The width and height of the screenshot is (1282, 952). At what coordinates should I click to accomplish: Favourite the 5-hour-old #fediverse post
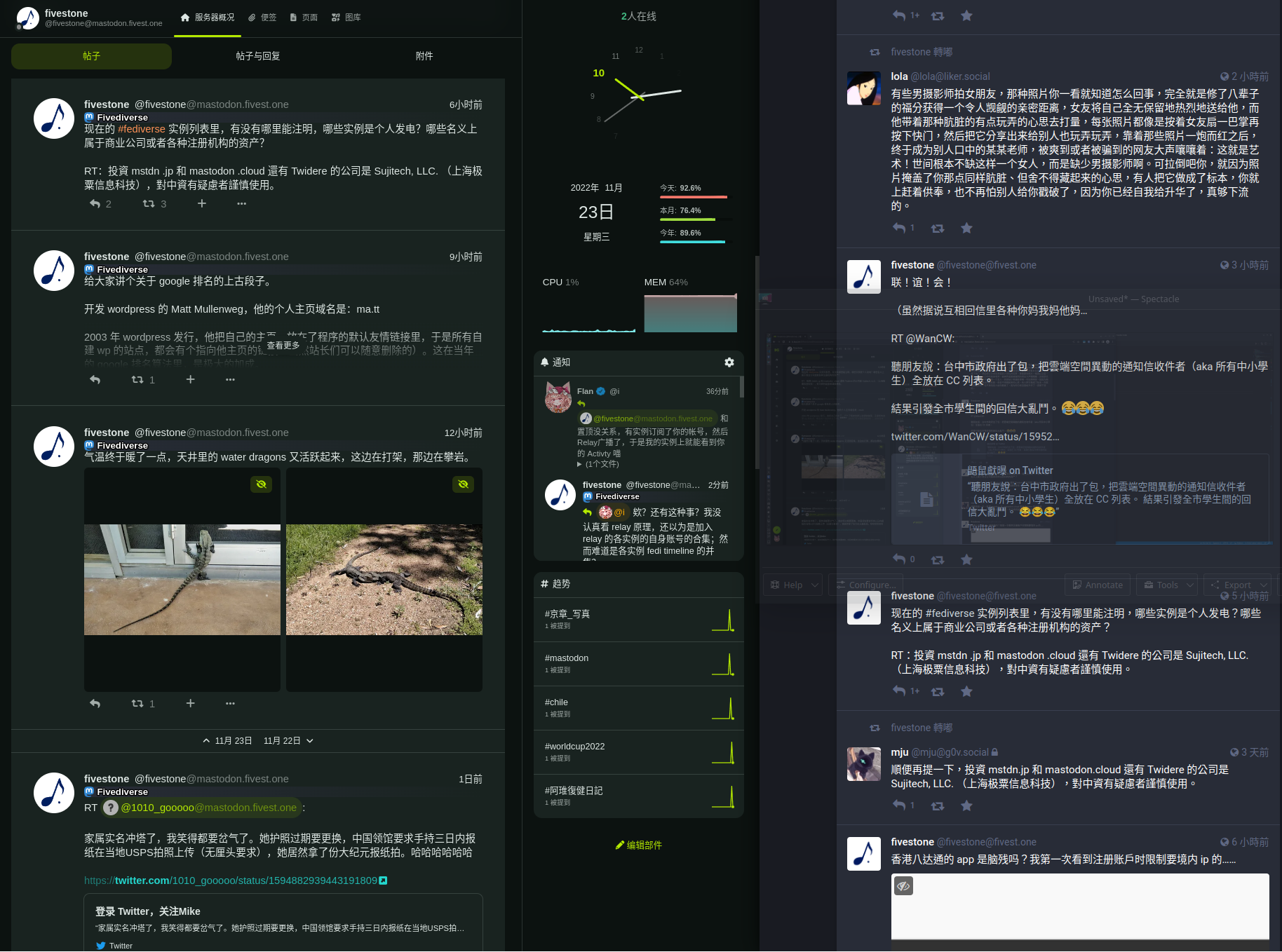coord(966,691)
